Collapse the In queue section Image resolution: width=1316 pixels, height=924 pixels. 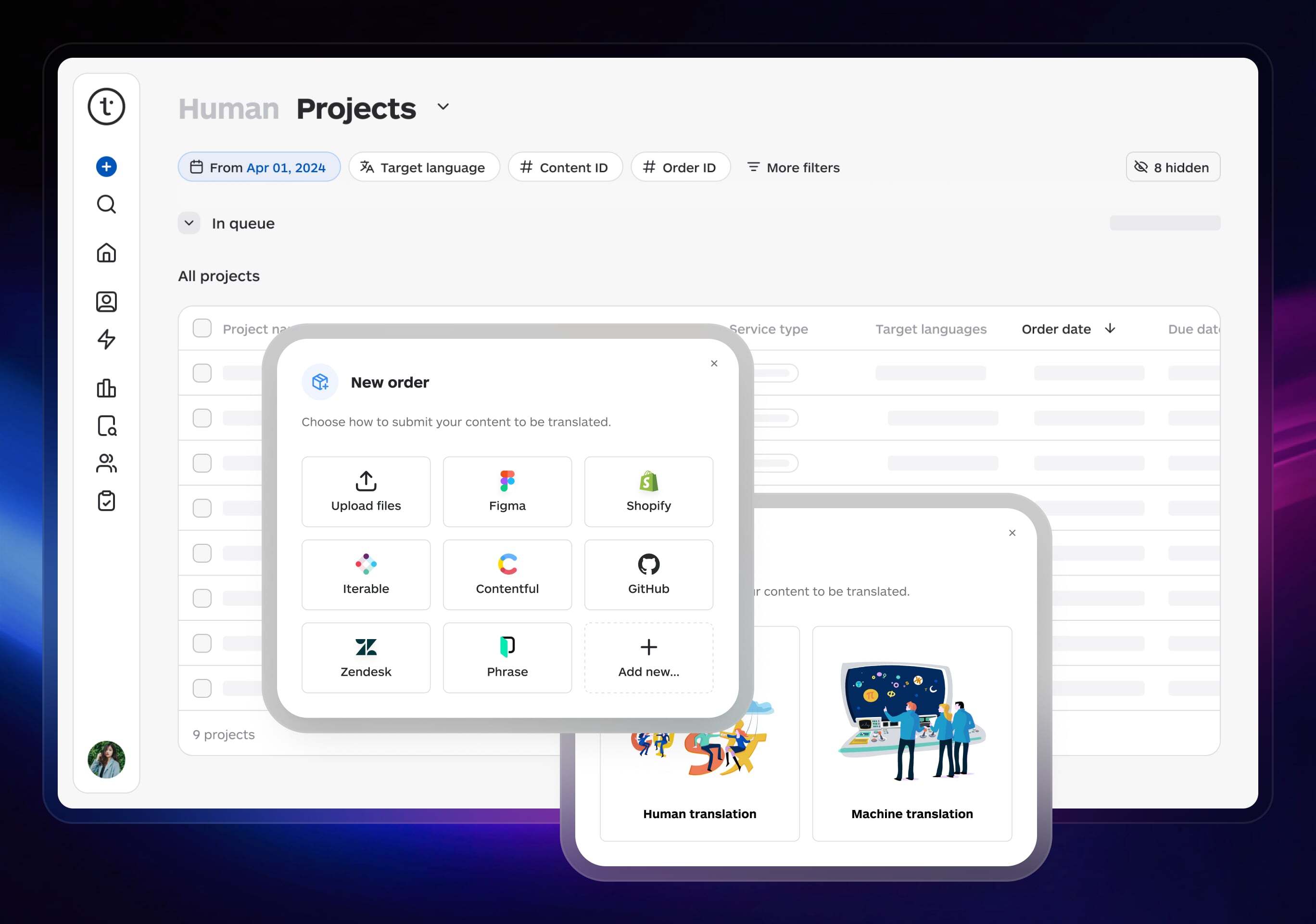pyautogui.click(x=189, y=223)
